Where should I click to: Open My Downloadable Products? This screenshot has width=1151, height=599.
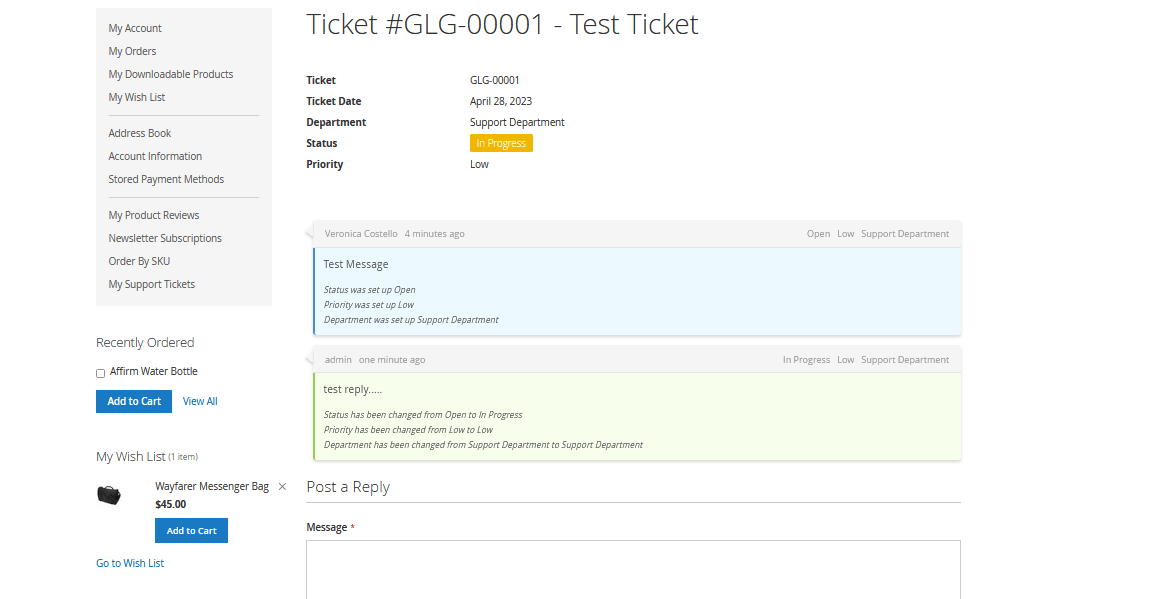[x=171, y=74]
